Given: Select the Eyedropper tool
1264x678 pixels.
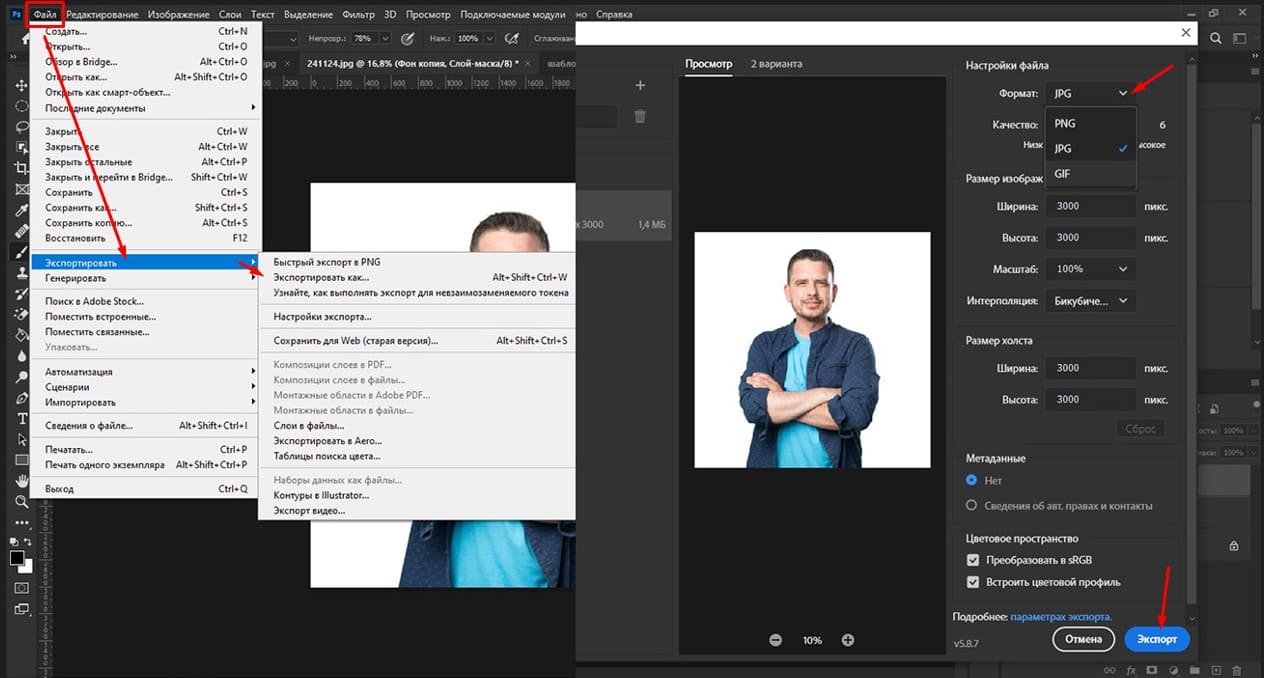Looking at the screenshot, I should 21,211.
